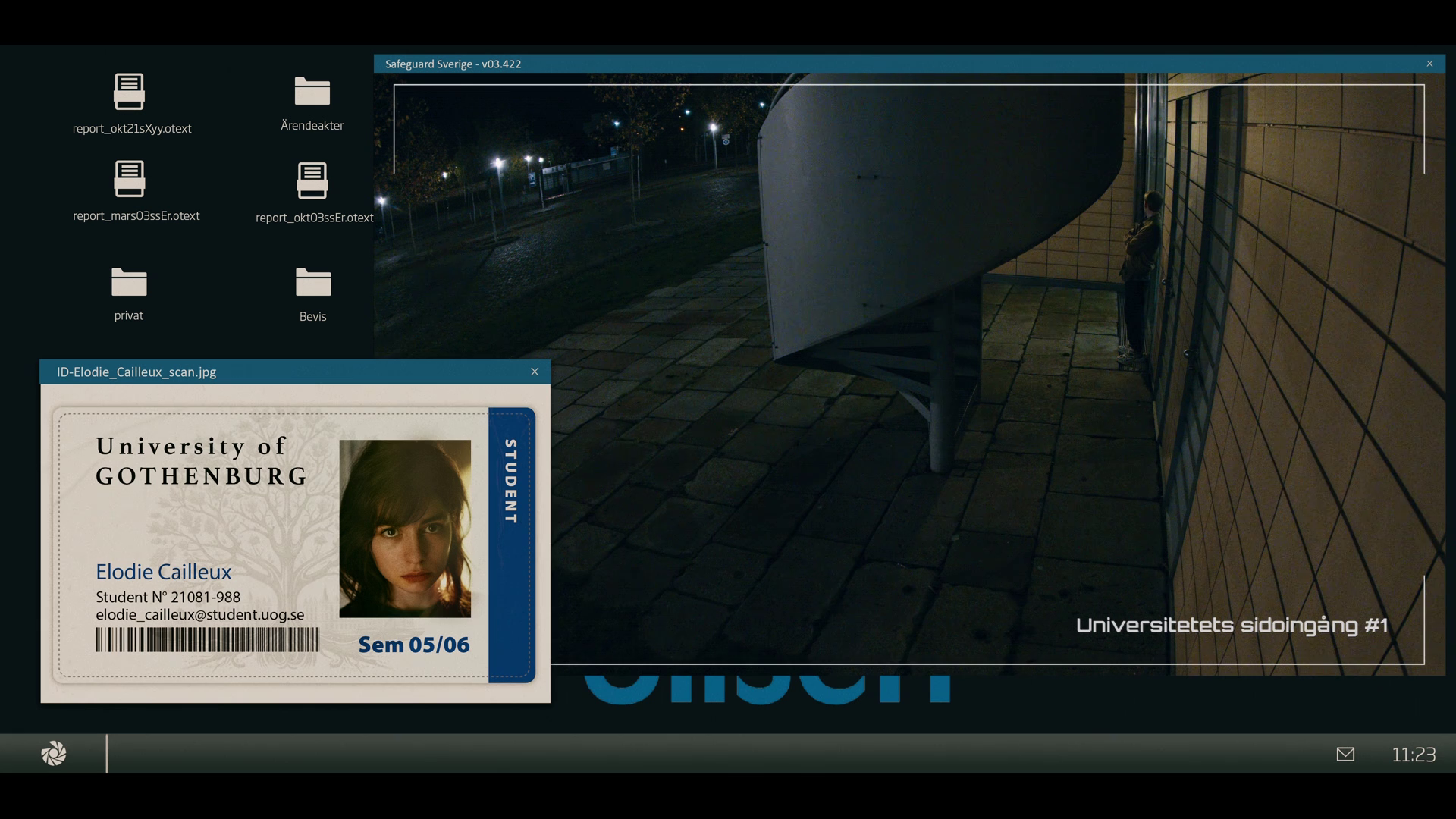
Task: Click the blue STUDENT stripe on card
Action: tap(511, 544)
